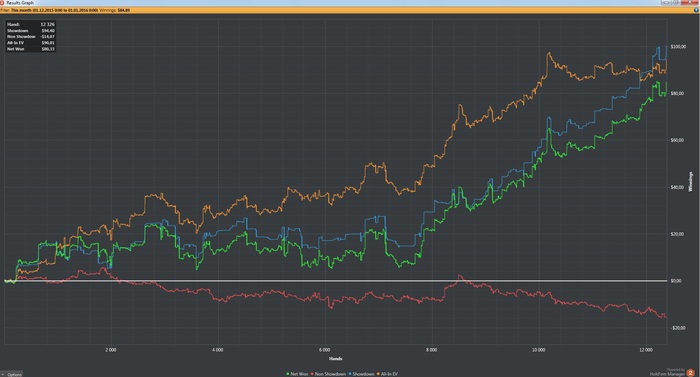
Task: Toggle the Showdown legend entry
Action: (x=361, y=374)
